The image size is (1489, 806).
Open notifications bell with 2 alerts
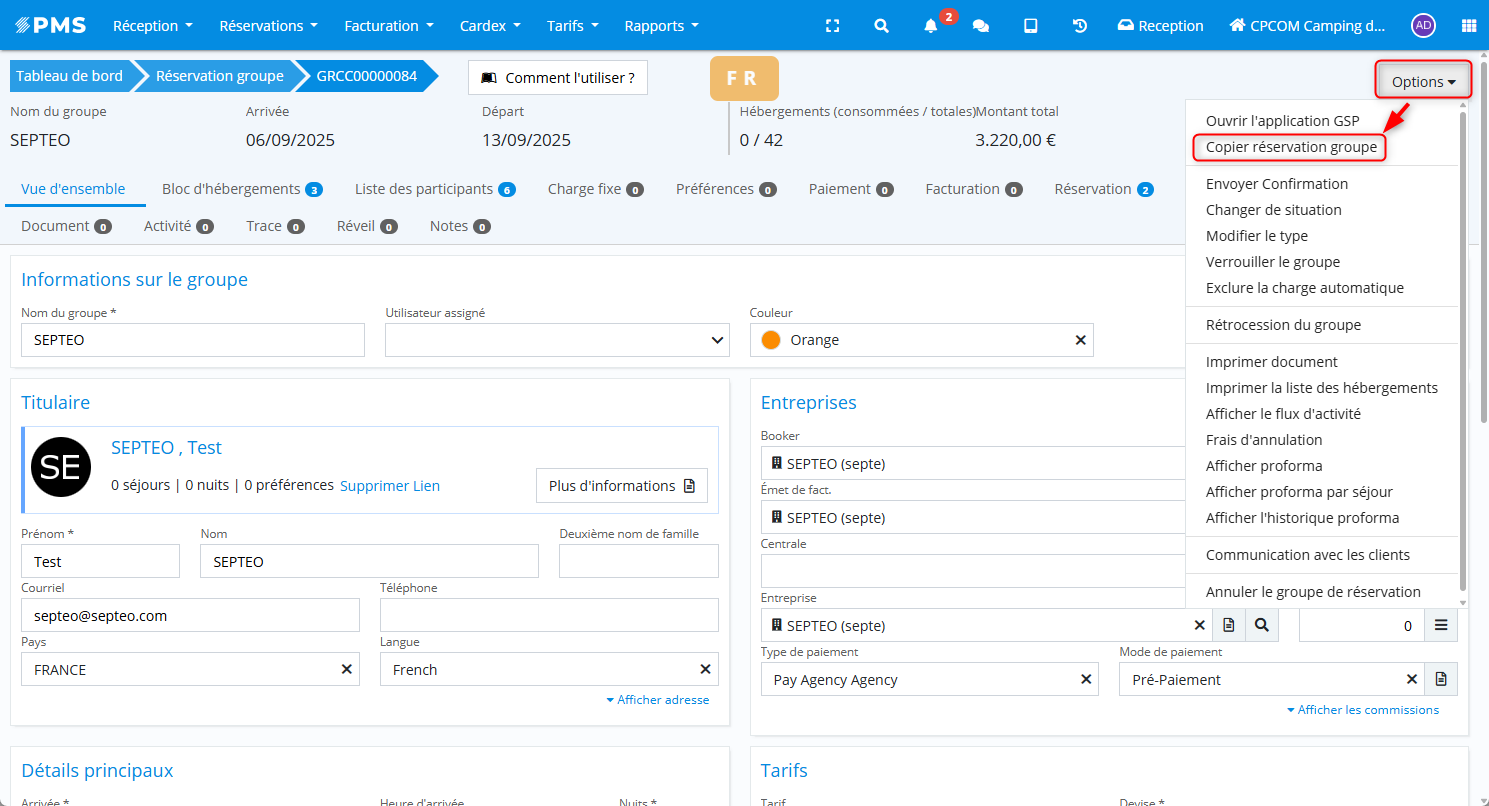pos(931,26)
